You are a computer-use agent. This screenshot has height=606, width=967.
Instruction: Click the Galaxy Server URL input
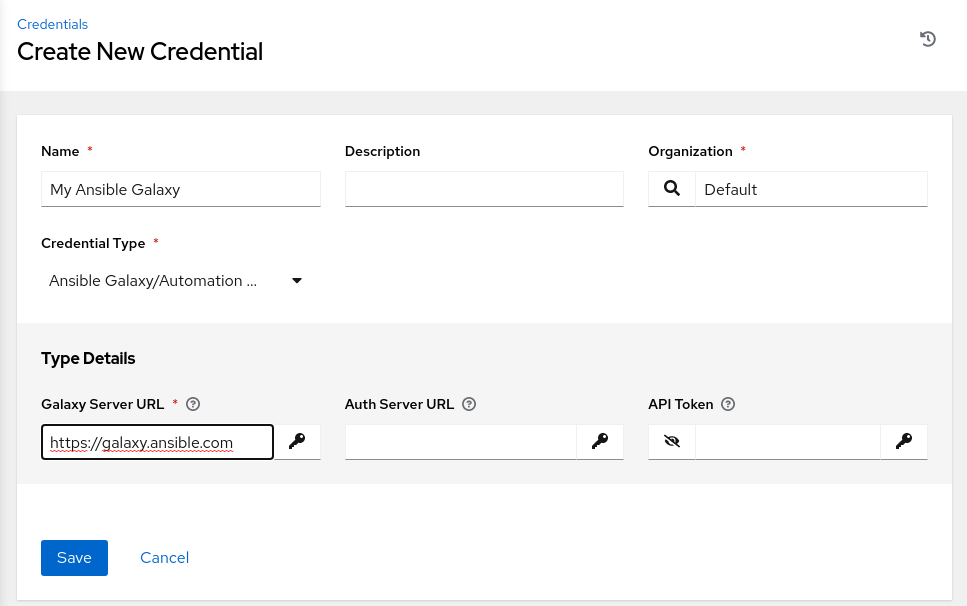(x=157, y=442)
